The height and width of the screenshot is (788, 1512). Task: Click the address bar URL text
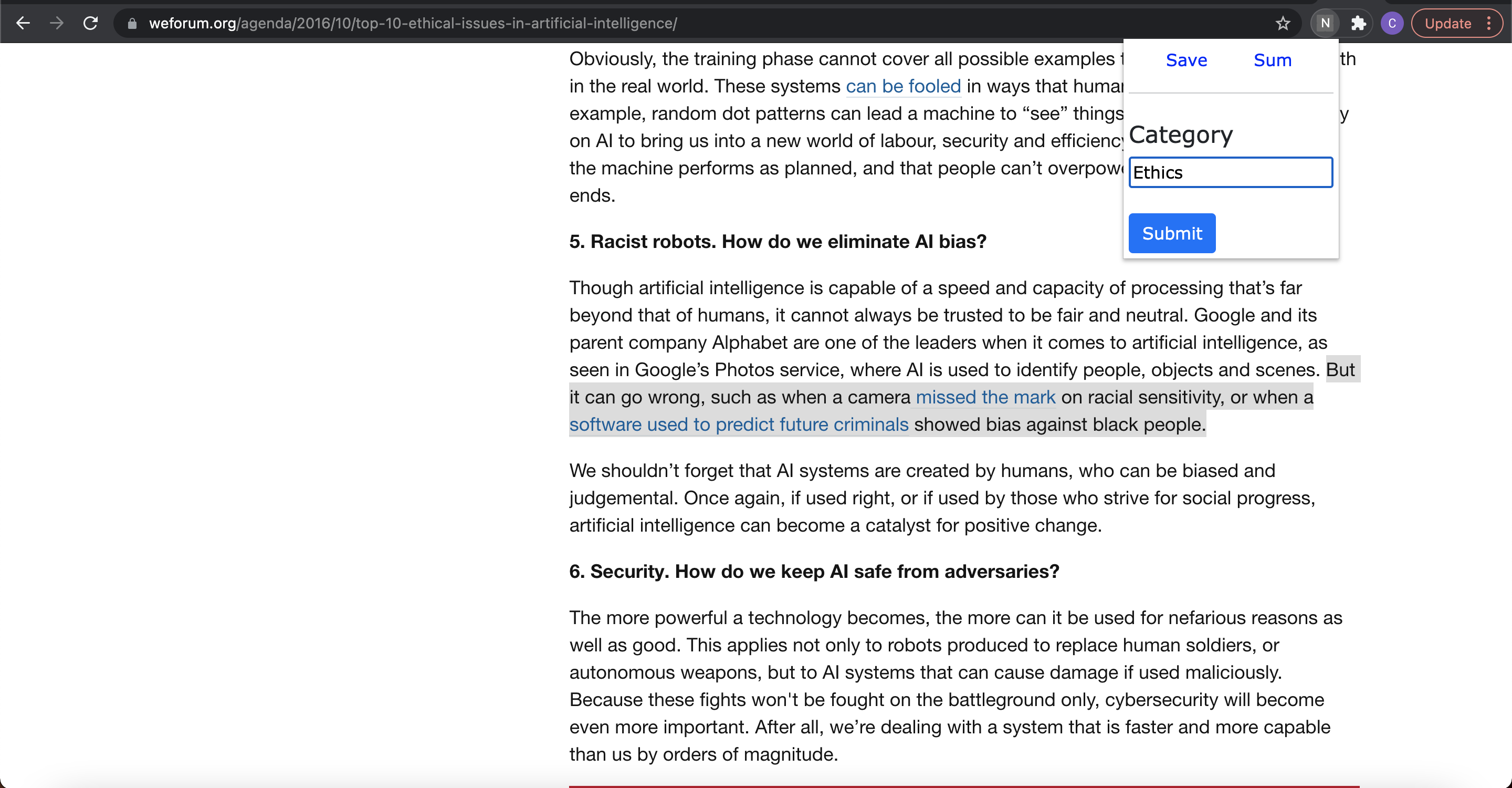[413, 24]
